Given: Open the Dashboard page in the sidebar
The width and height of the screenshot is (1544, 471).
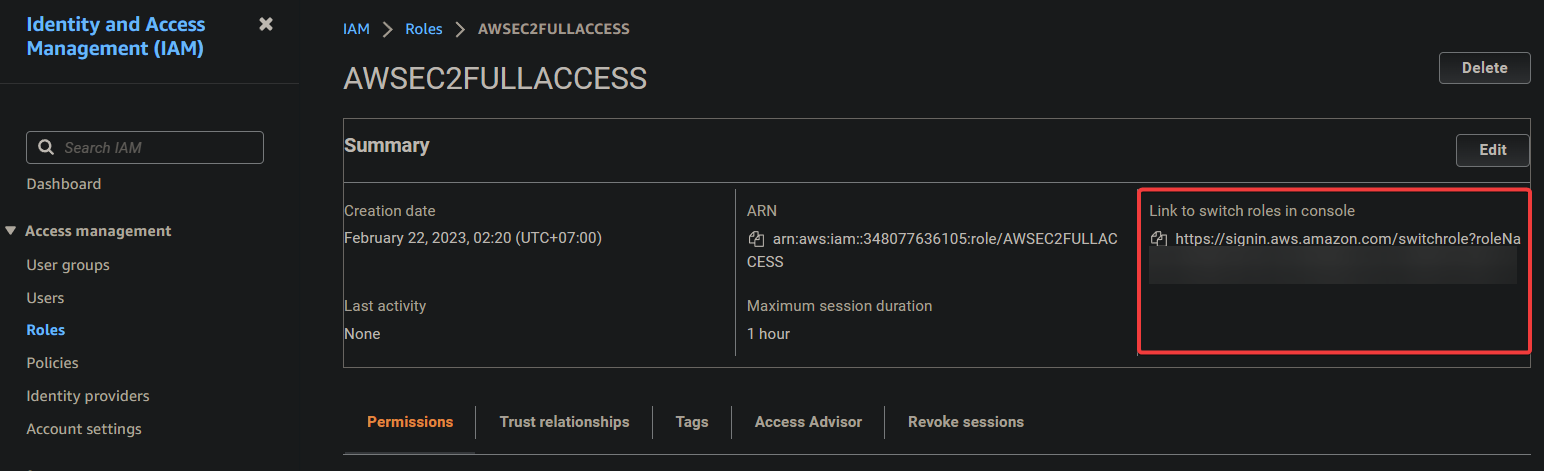Looking at the screenshot, I should coord(64,184).
